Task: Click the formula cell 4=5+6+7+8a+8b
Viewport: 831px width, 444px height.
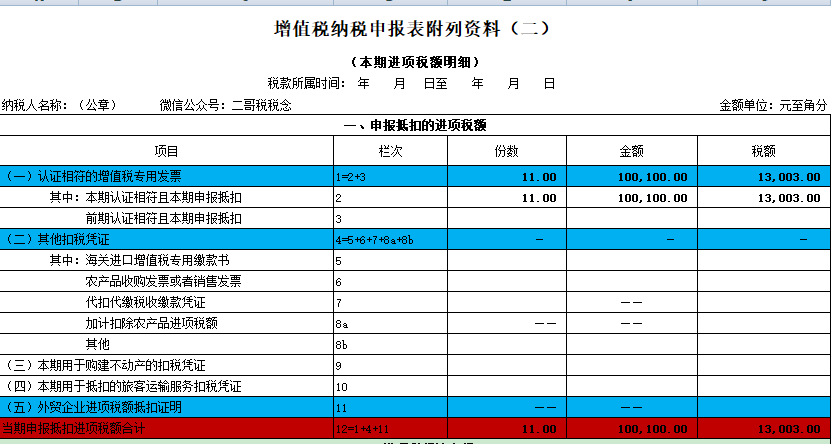Action: [x=390, y=240]
